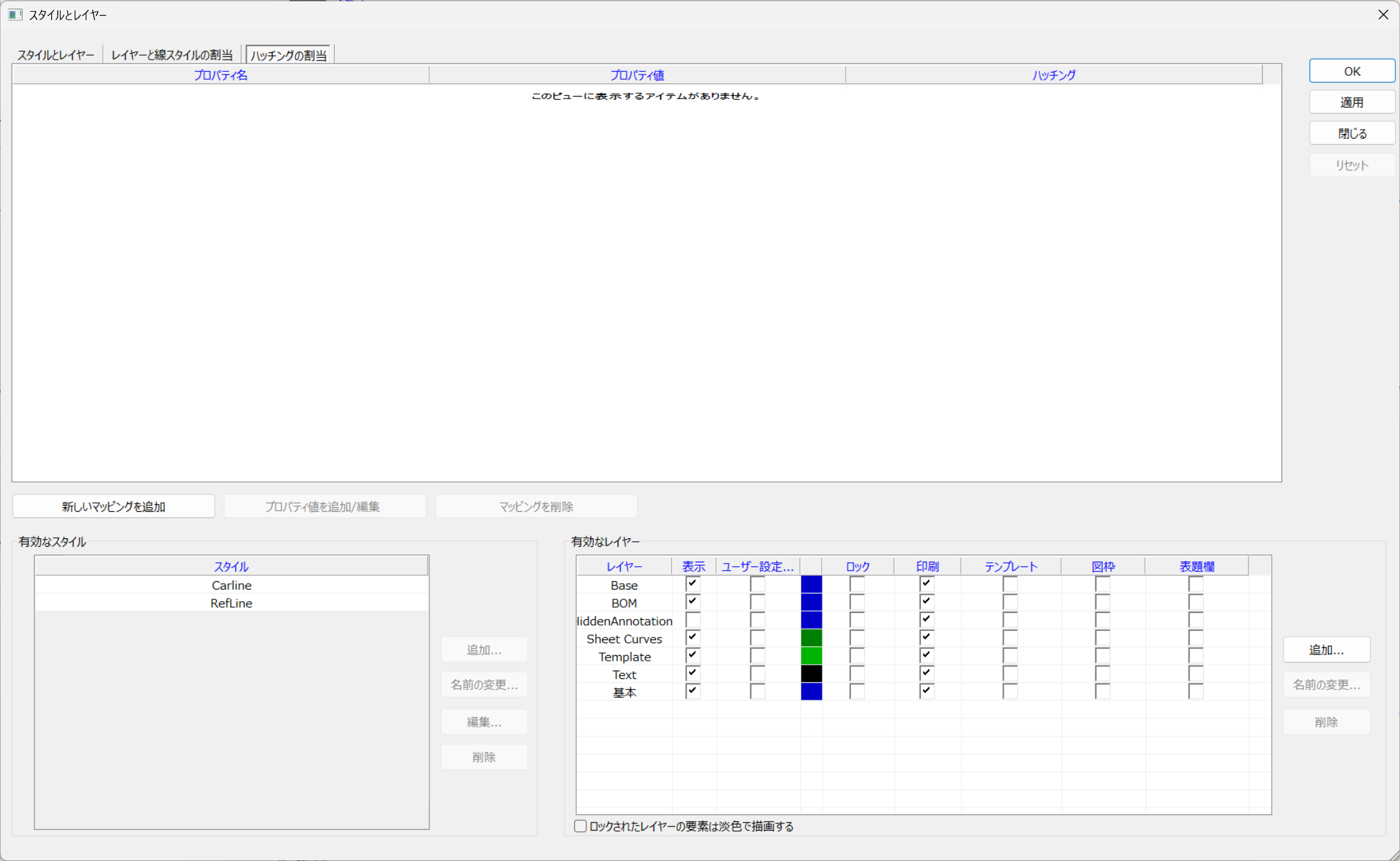The height and width of the screenshot is (861, 1400).
Task: Switch to スタイルとレイヤー tab
Action: 56,55
